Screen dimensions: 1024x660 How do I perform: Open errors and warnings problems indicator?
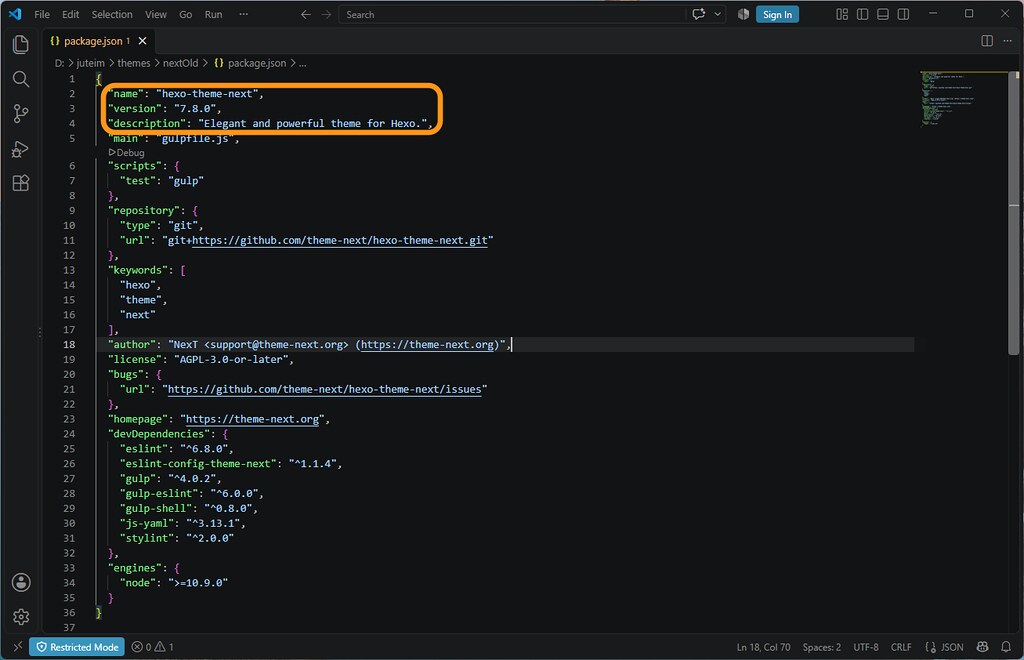point(153,647)
